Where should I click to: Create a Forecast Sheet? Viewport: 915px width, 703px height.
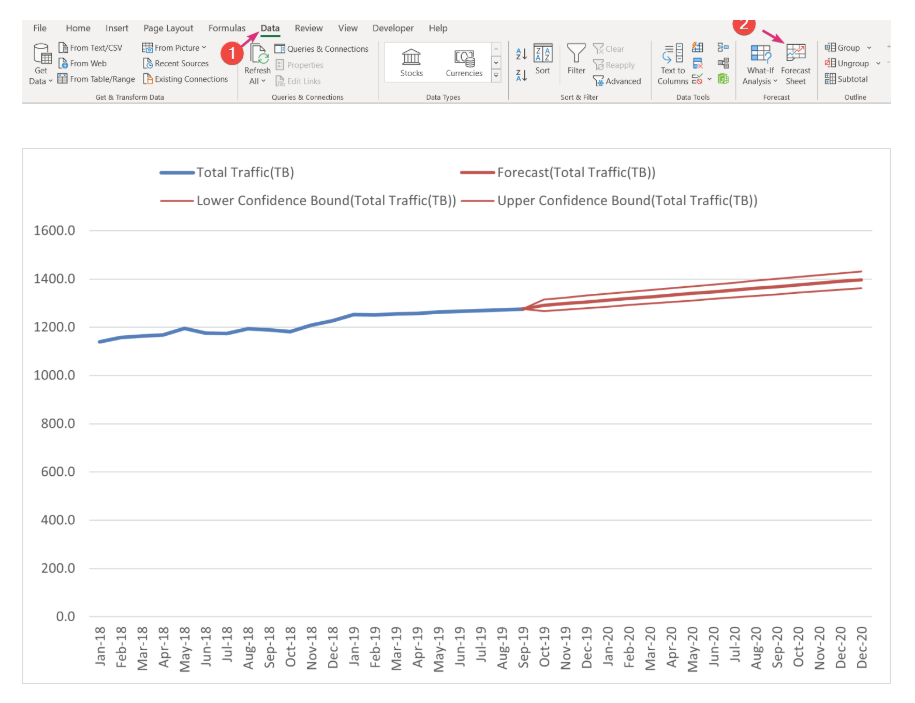(795, 65)
